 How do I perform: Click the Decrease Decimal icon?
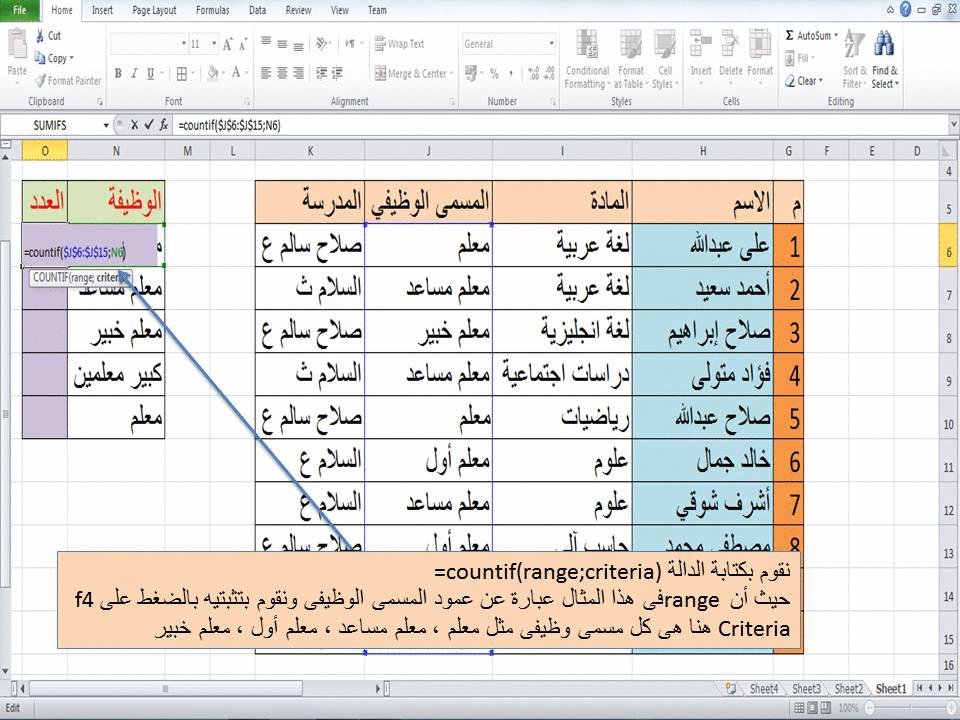pos(549,73)
